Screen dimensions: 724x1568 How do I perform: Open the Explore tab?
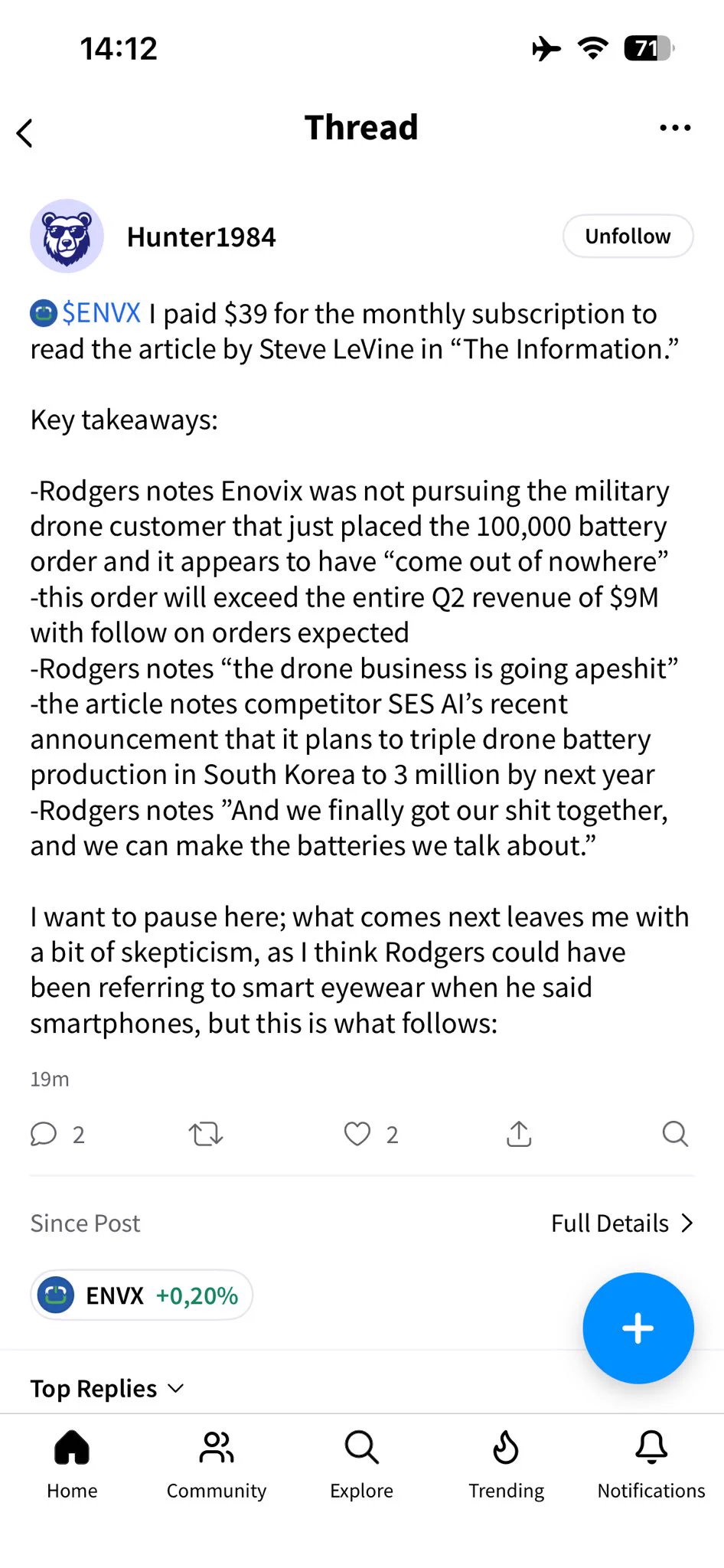coord(361,1465)
